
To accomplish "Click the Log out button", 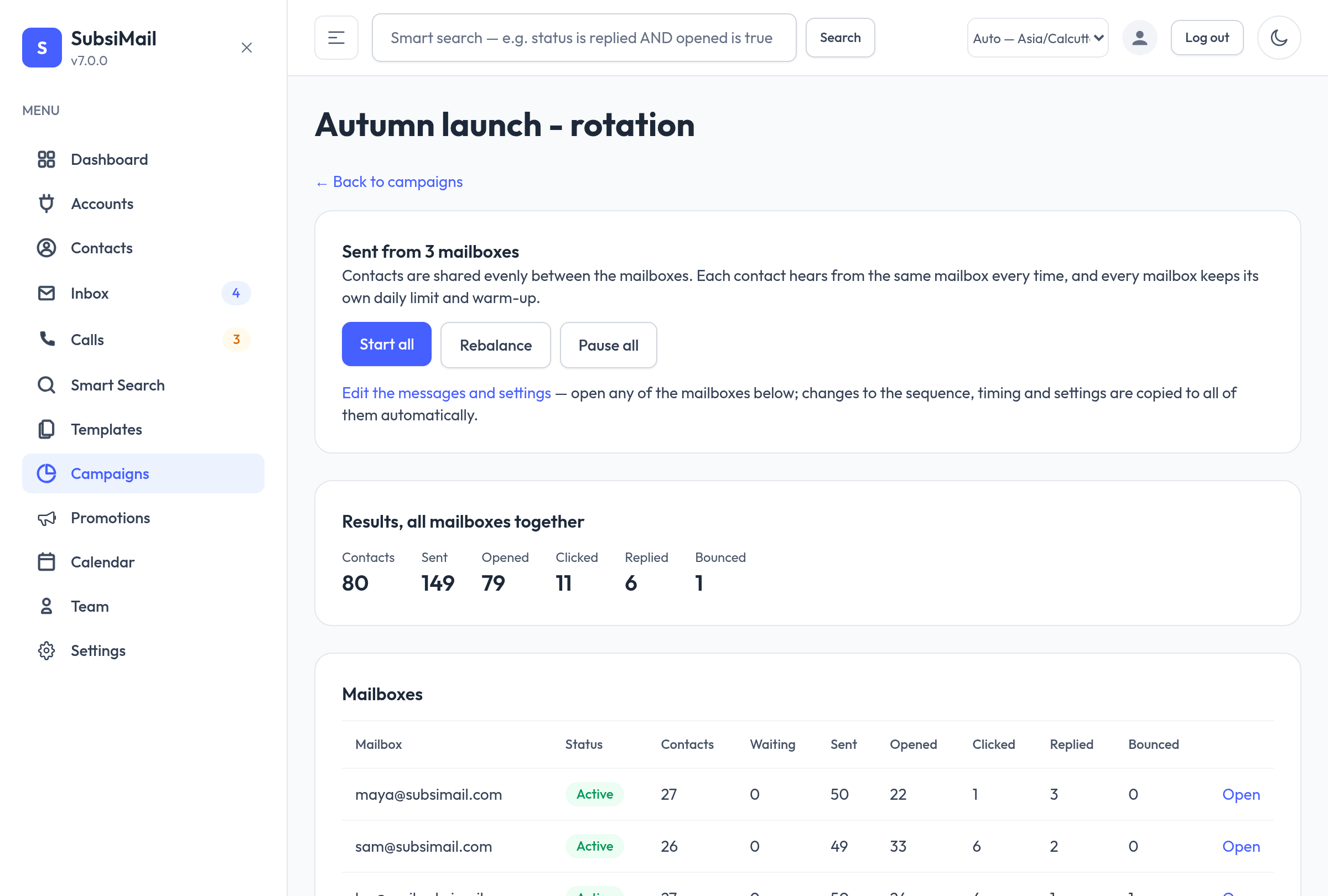I will pos(1207,38).
